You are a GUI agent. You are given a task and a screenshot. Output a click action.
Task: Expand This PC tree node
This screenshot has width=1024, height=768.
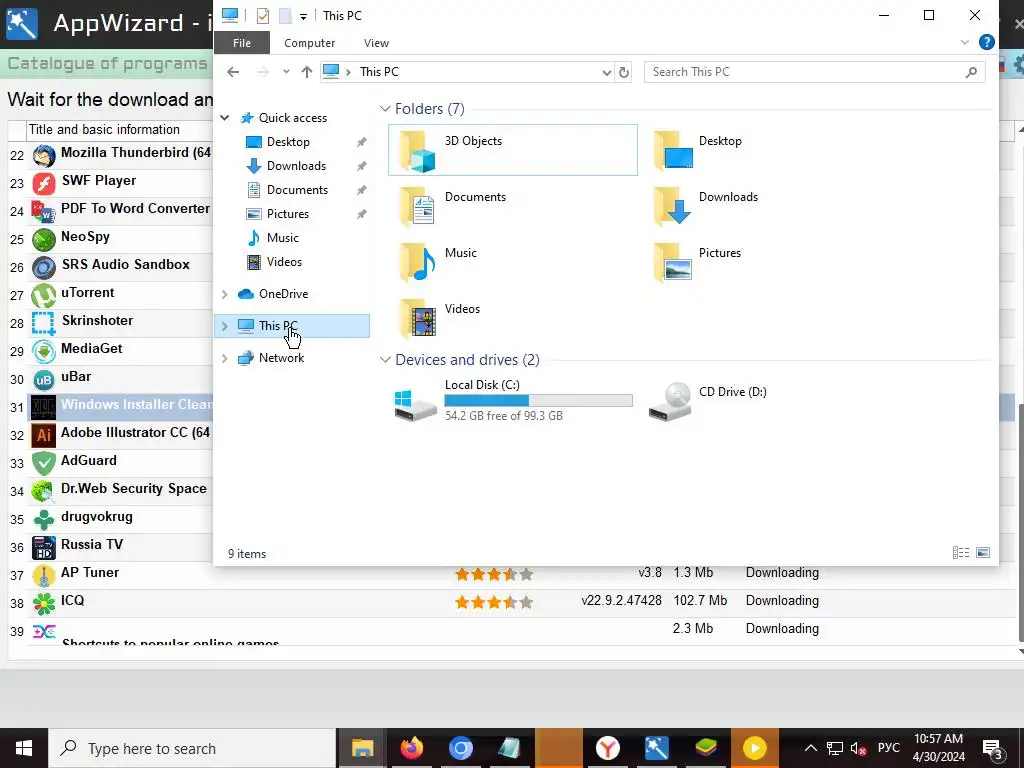(225, 326)
